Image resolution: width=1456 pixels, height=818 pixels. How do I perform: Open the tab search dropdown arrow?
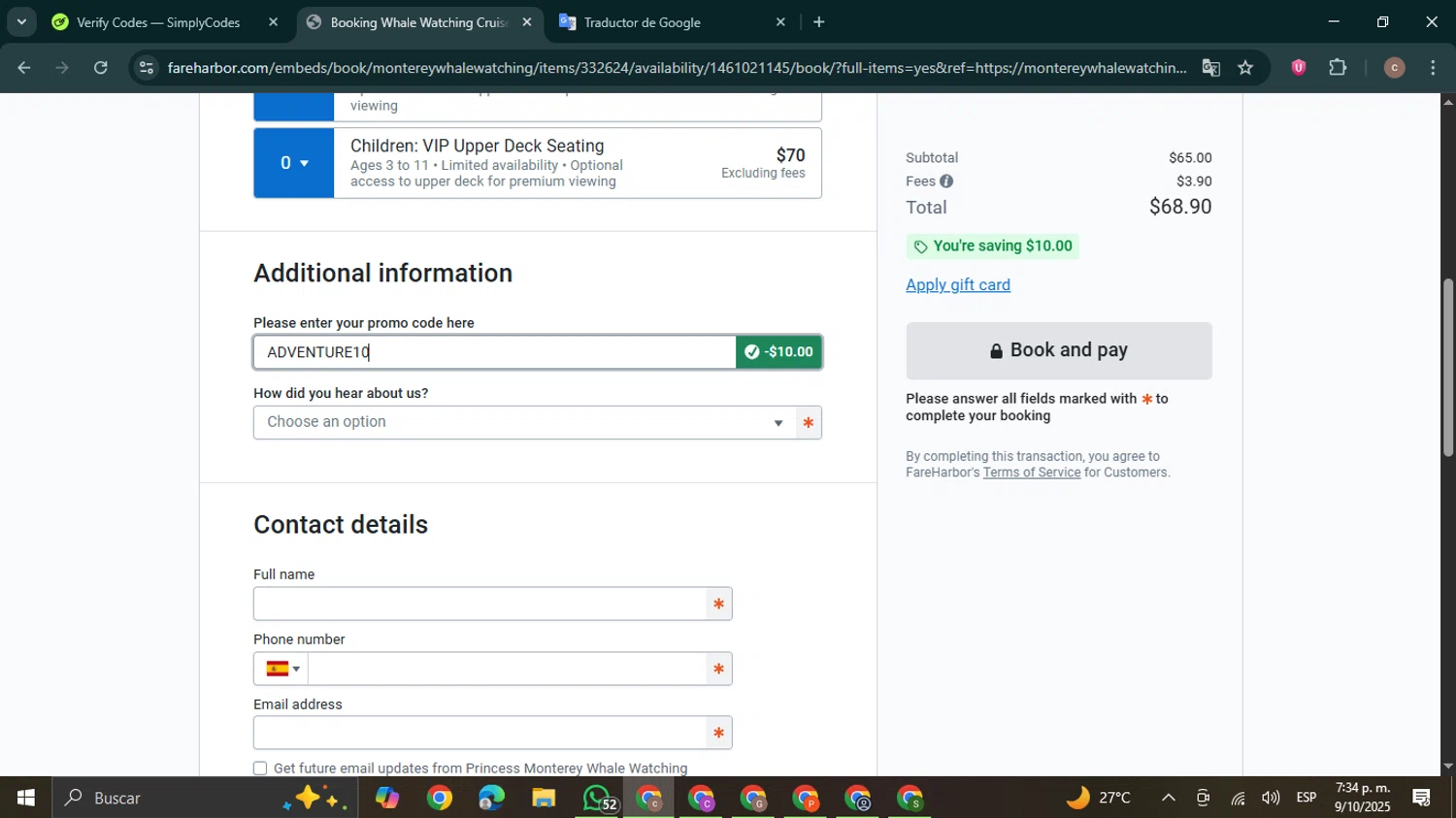tap(21, 21)
